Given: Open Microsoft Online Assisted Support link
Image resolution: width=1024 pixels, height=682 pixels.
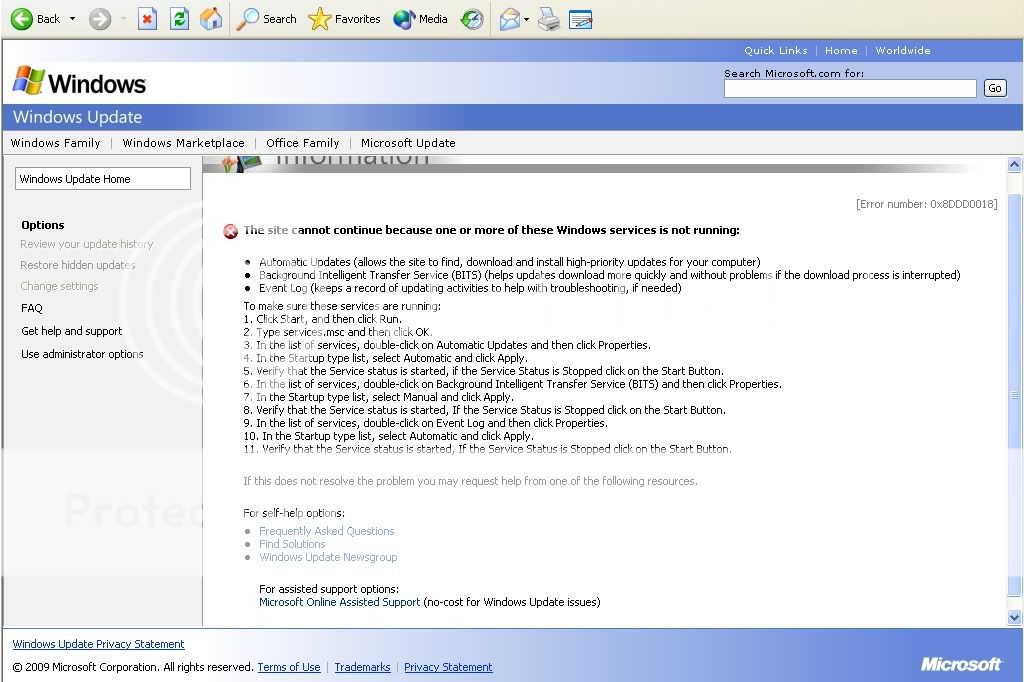Looking at the screenshot, I should pos(340,602).
